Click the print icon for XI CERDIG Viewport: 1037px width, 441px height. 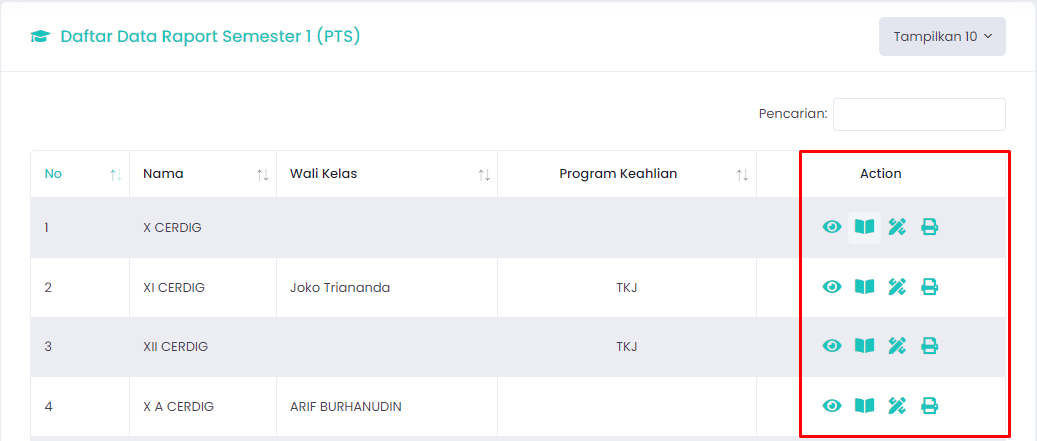(x=930, y=287)
